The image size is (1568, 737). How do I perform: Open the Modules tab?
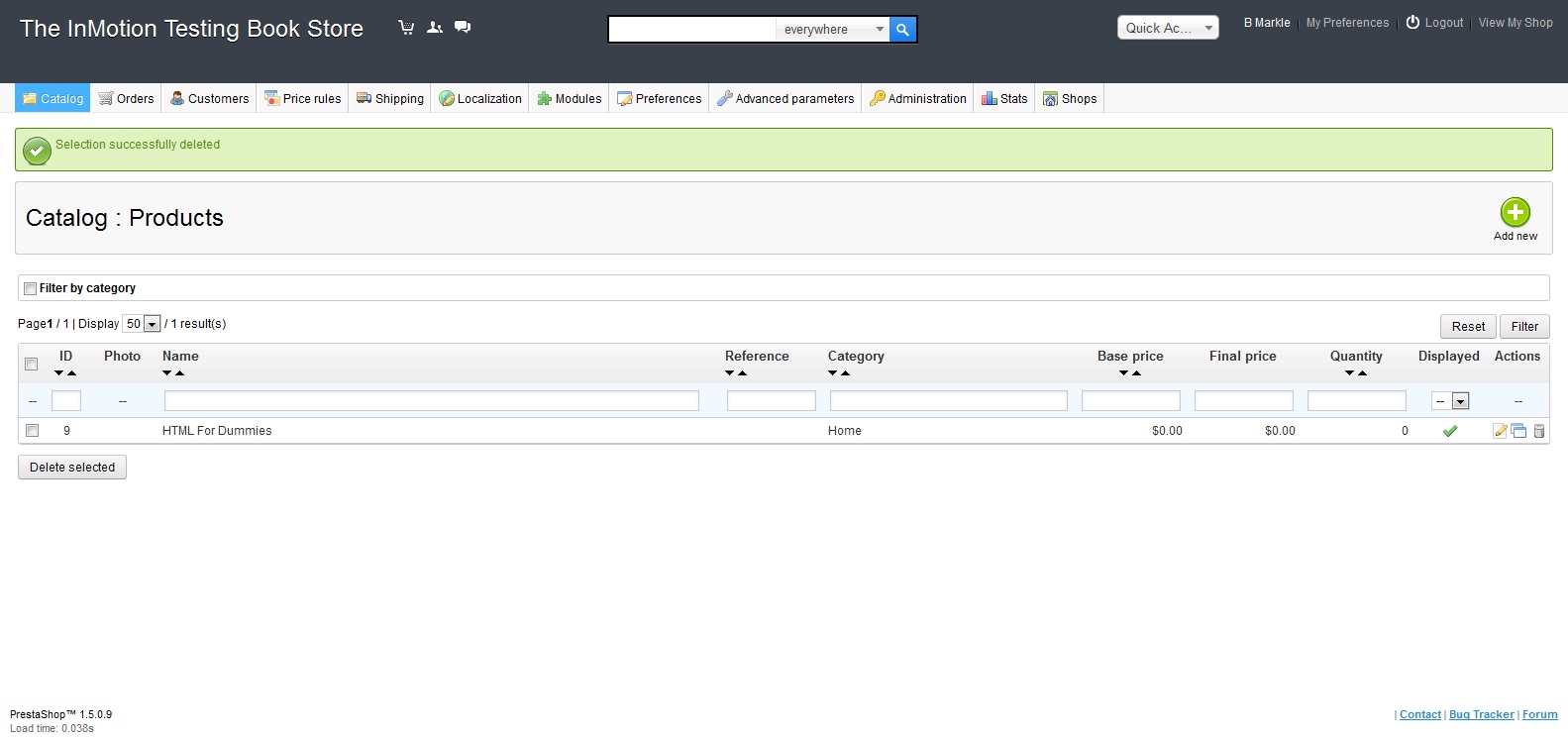pos(569,98)
